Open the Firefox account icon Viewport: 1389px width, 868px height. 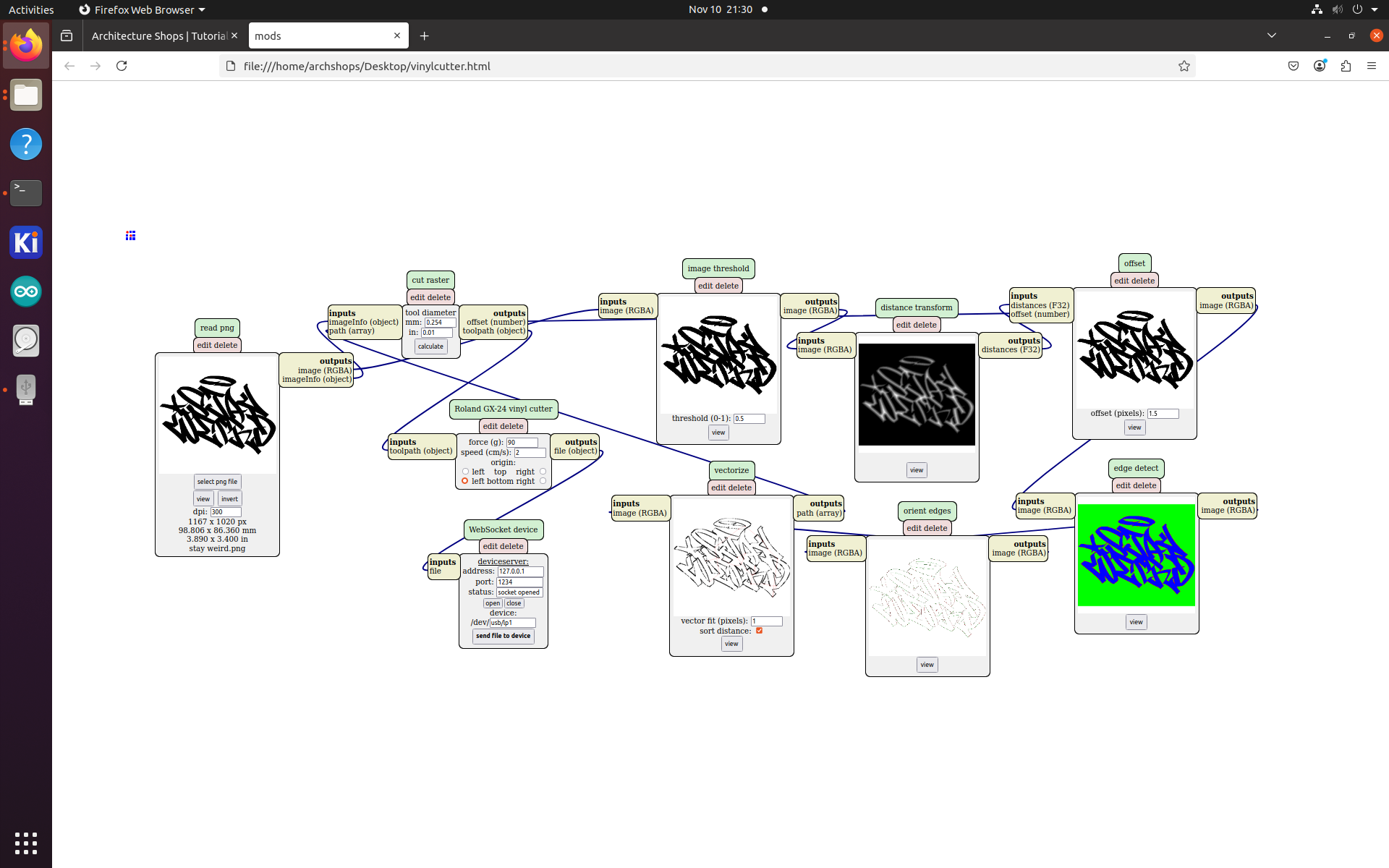point(1320,66)
